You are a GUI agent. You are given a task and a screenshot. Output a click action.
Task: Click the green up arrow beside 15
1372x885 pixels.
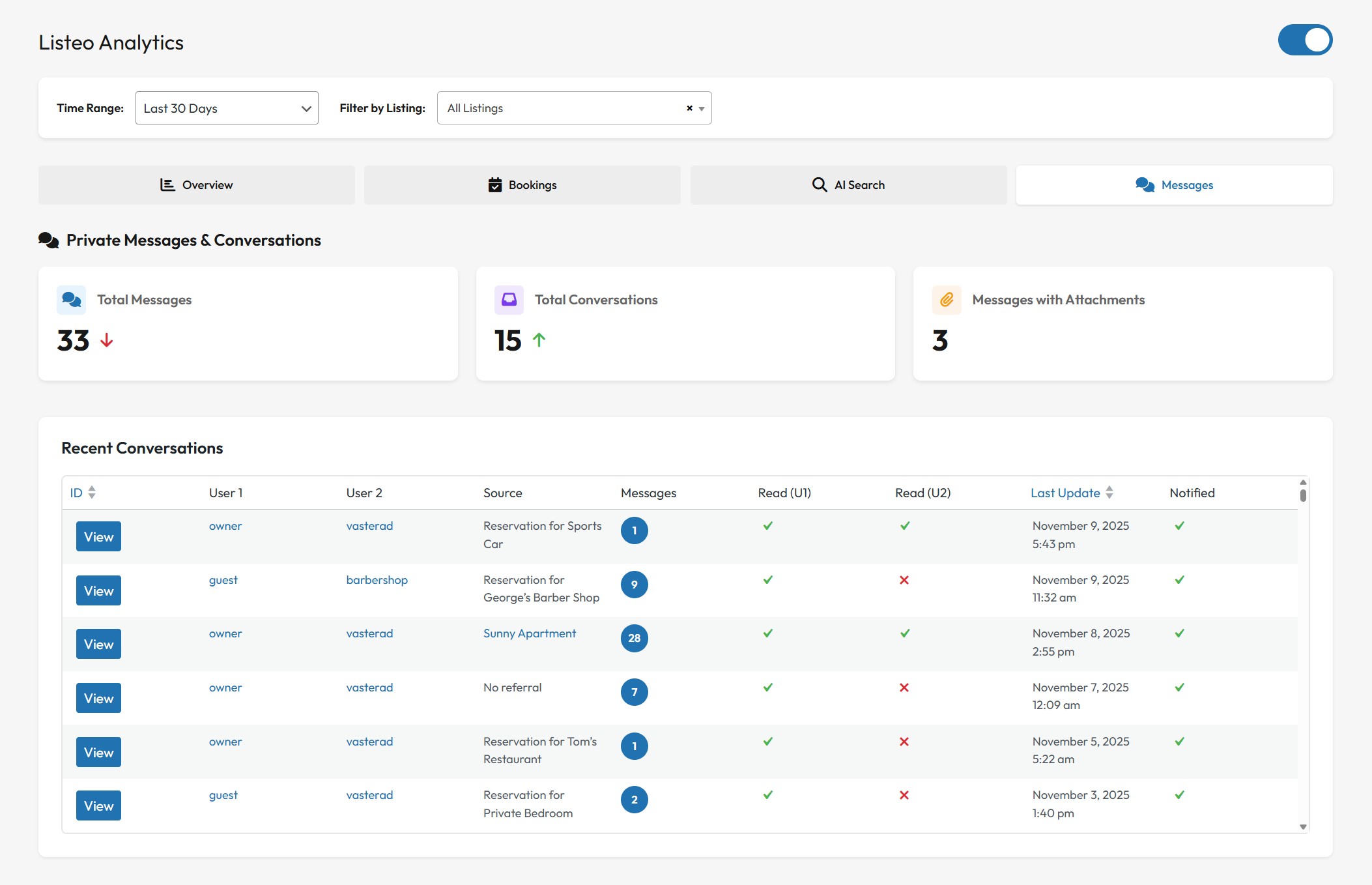click(539, 340)
